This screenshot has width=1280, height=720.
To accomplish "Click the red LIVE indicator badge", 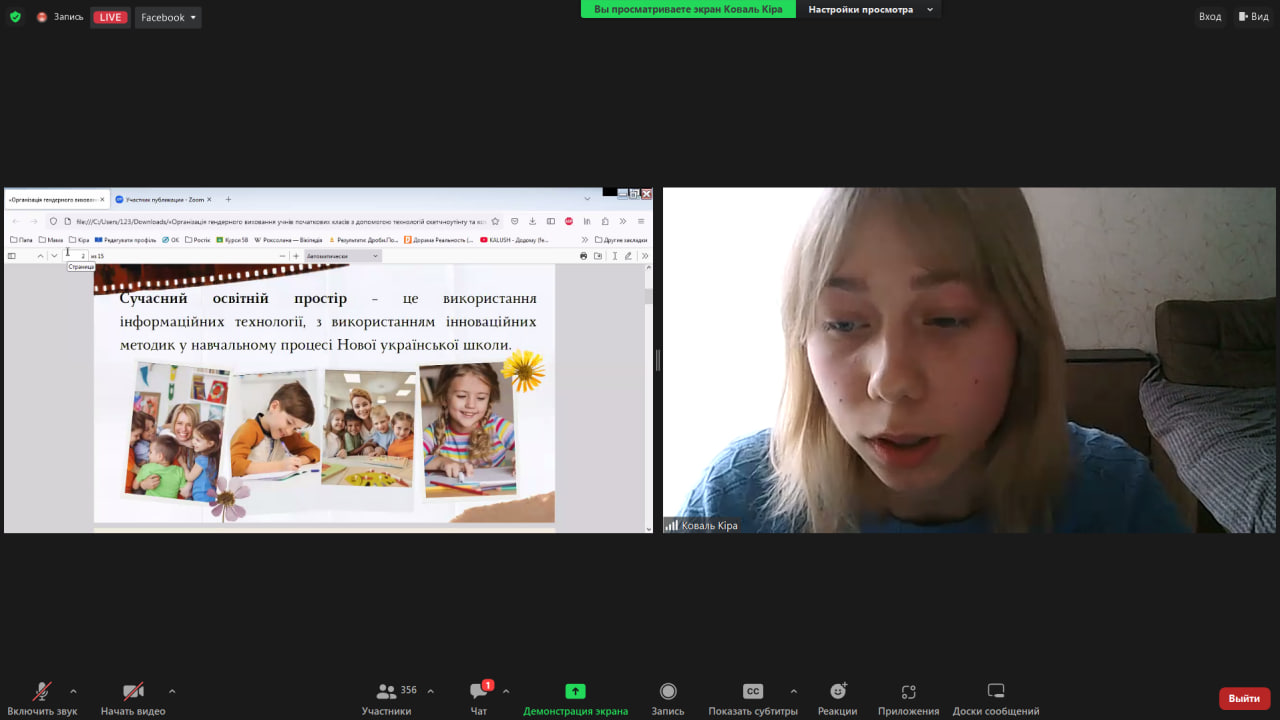I will (110, 17).
